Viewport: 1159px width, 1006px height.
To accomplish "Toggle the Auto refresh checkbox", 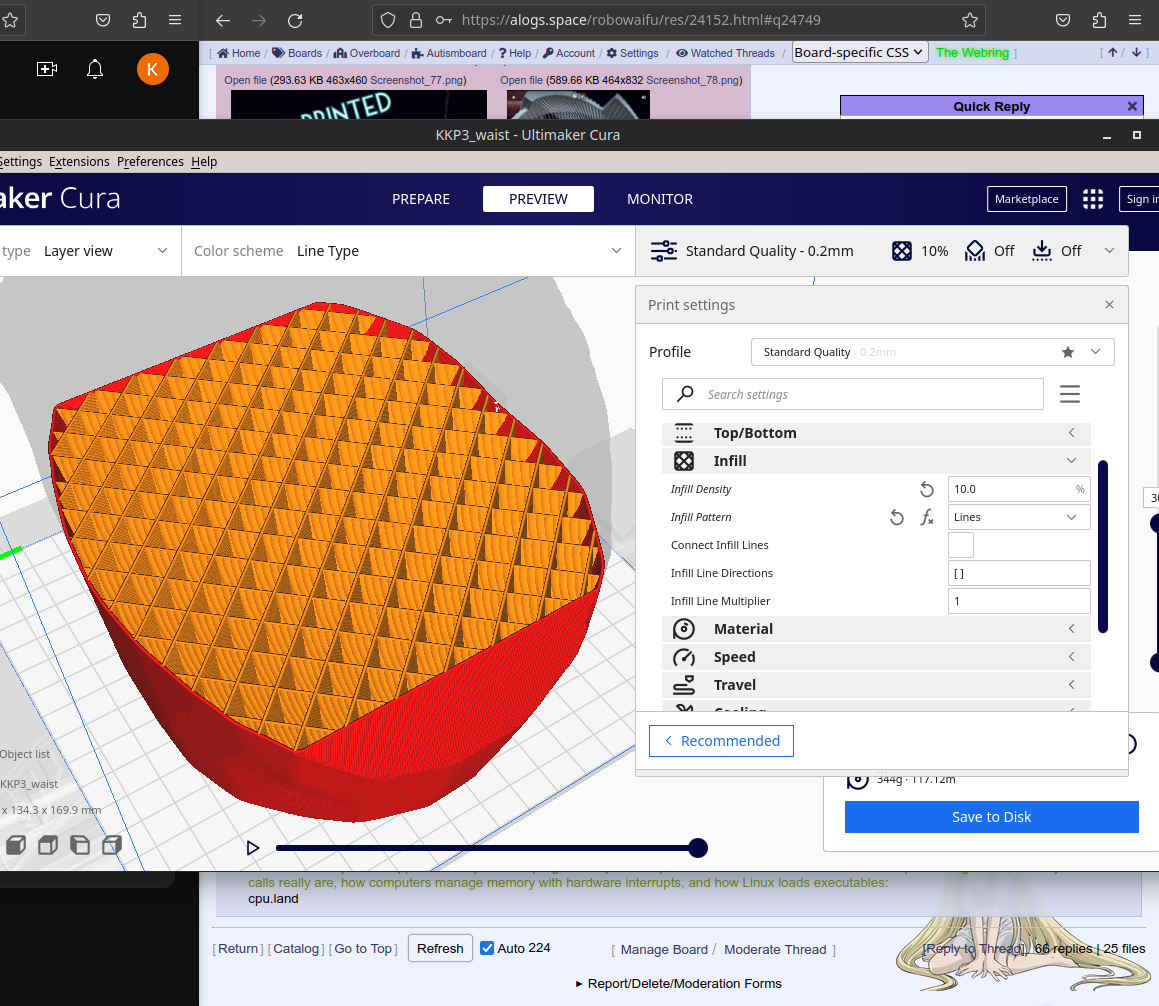I will (487, 948).
